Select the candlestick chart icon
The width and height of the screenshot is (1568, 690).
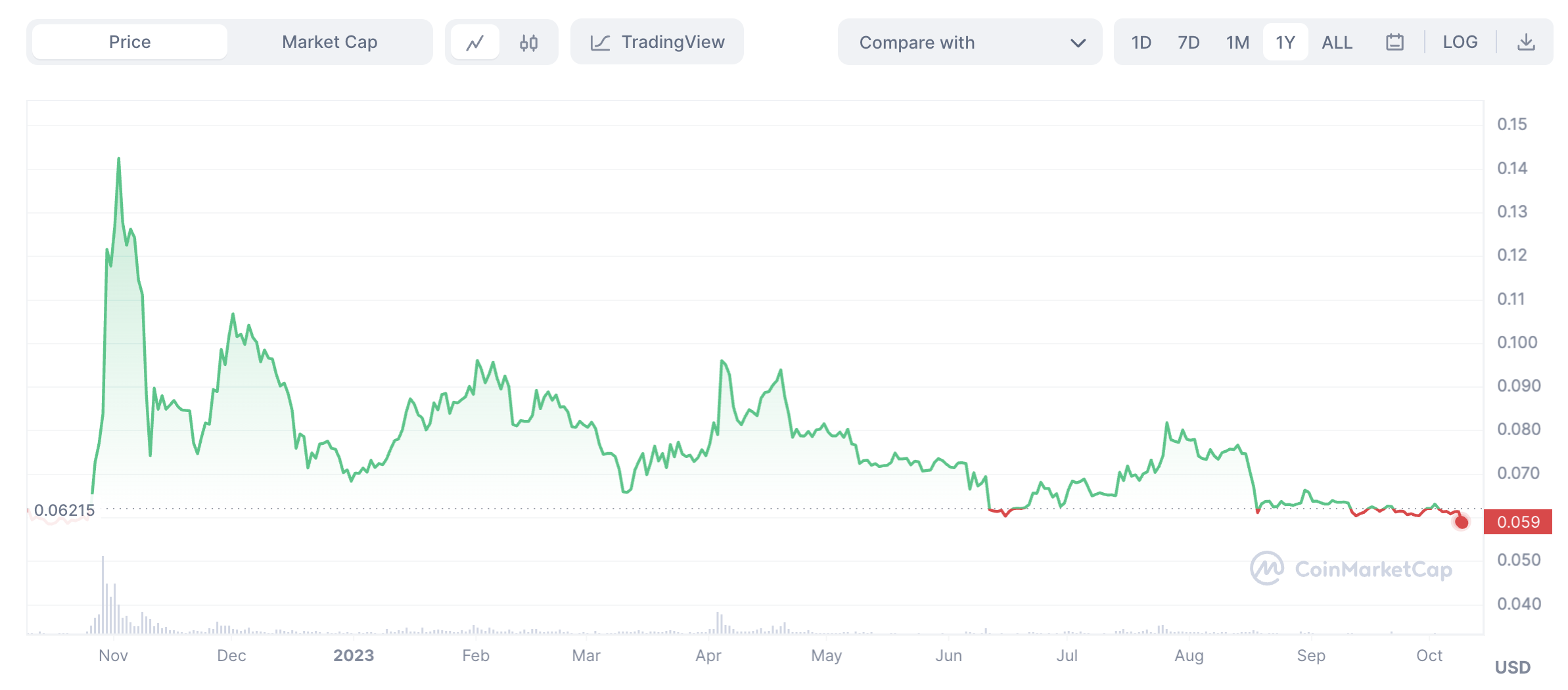(x=528, y=43)
